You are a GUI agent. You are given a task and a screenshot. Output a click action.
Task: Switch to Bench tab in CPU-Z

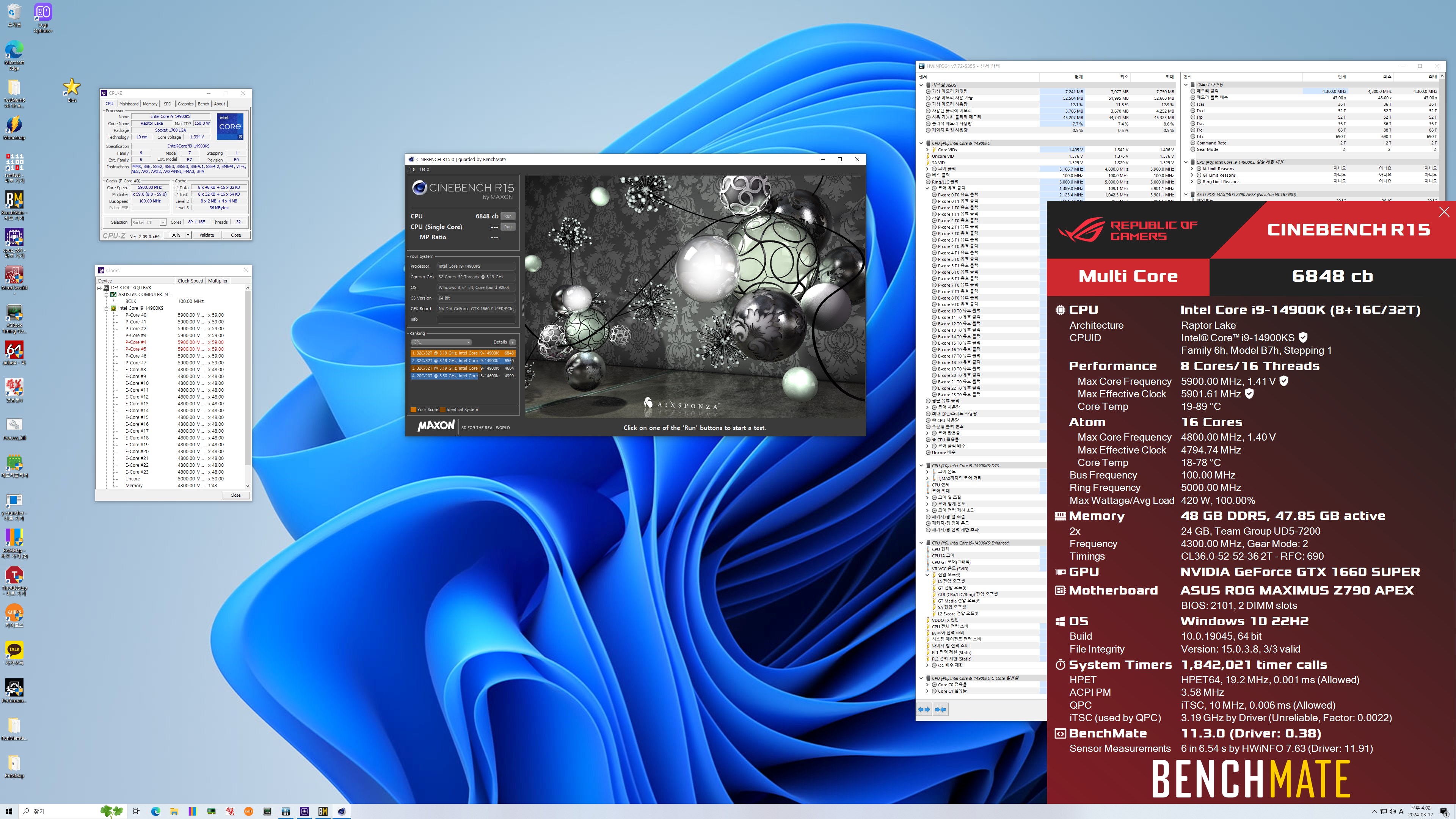[204, 104]
